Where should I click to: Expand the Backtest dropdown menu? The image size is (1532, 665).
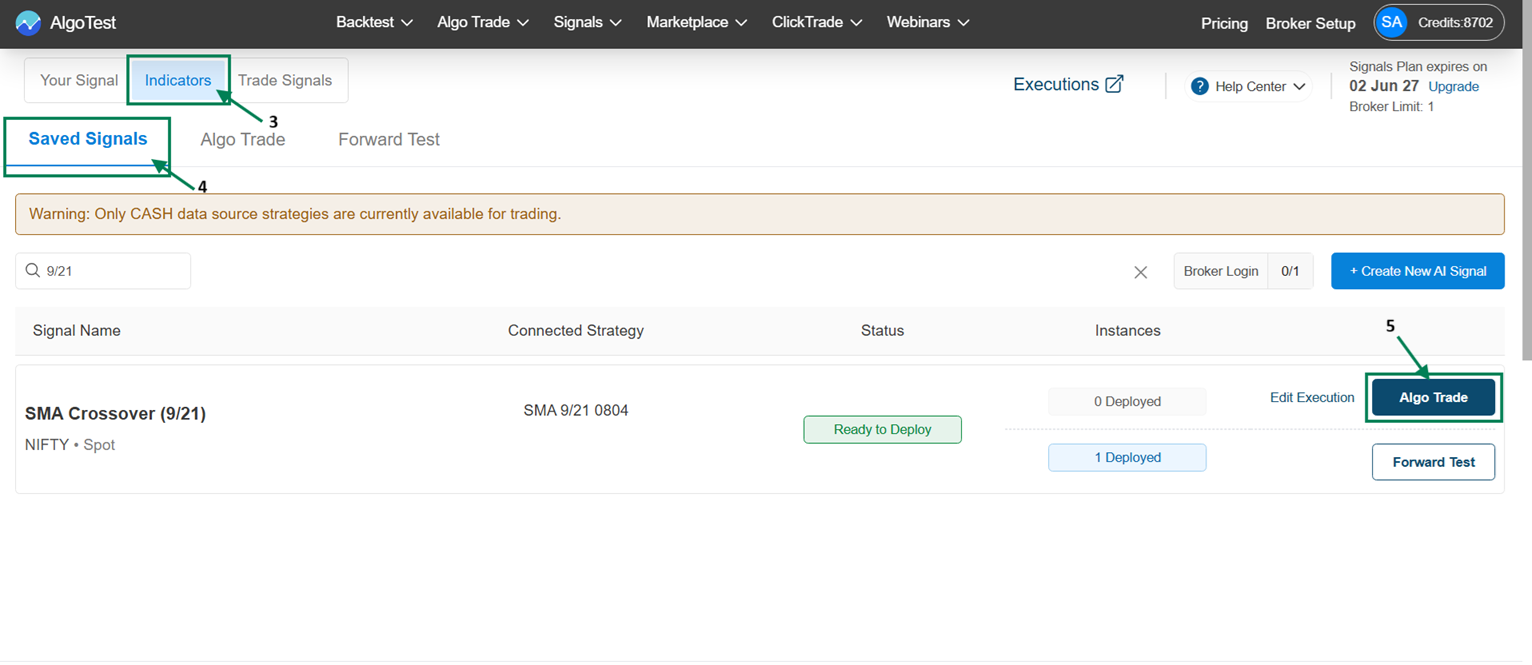coord(375,22)
